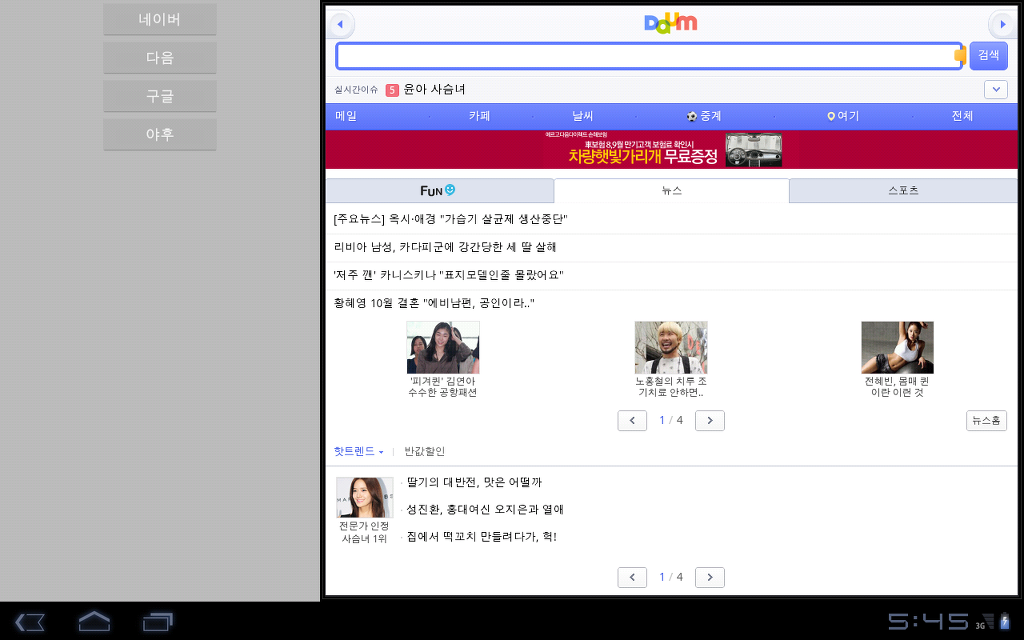Viewport: 1024px width, 640px height.
Task: Click caption 전혜빈, 몸매 퀸 이란 이런 것
Action: point(897,387)
